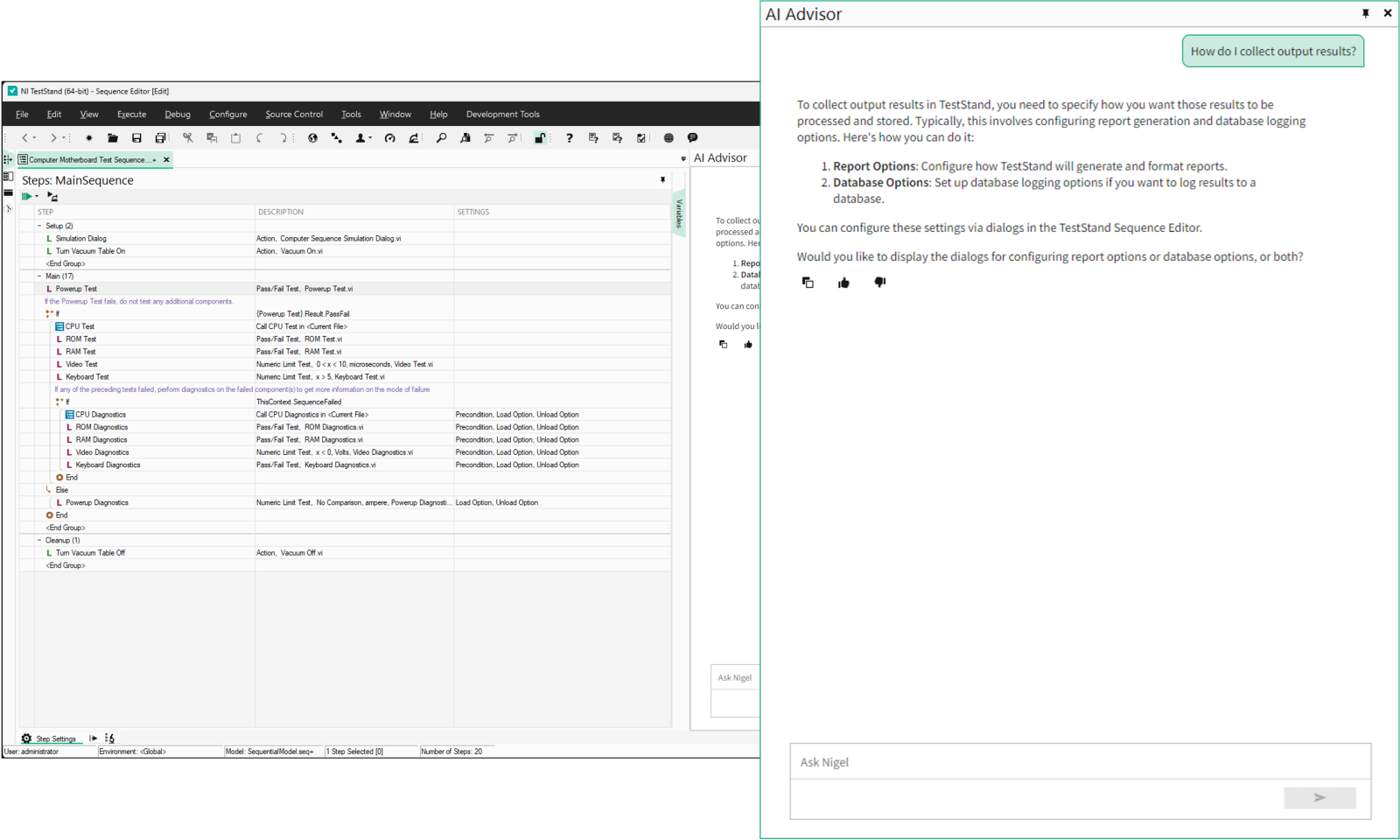Screen dimensions: 1400x840
Task: Select the Keyboard Diagnostics step
Action: 108,465
